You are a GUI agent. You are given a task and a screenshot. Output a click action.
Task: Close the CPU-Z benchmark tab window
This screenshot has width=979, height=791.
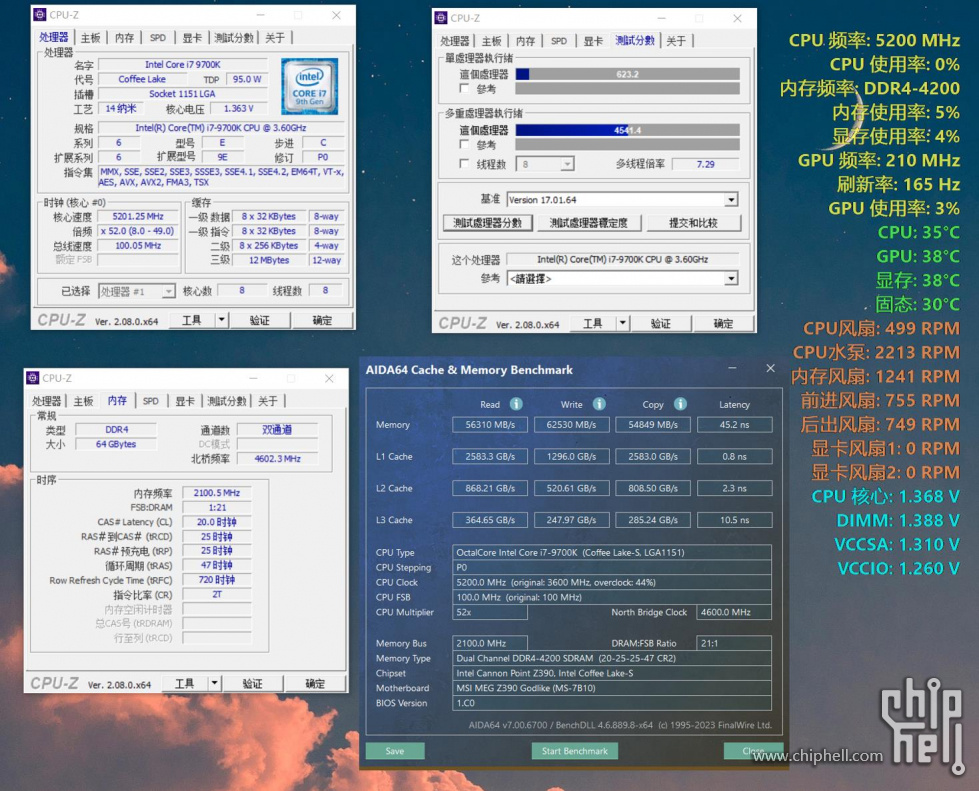point(737,18)
